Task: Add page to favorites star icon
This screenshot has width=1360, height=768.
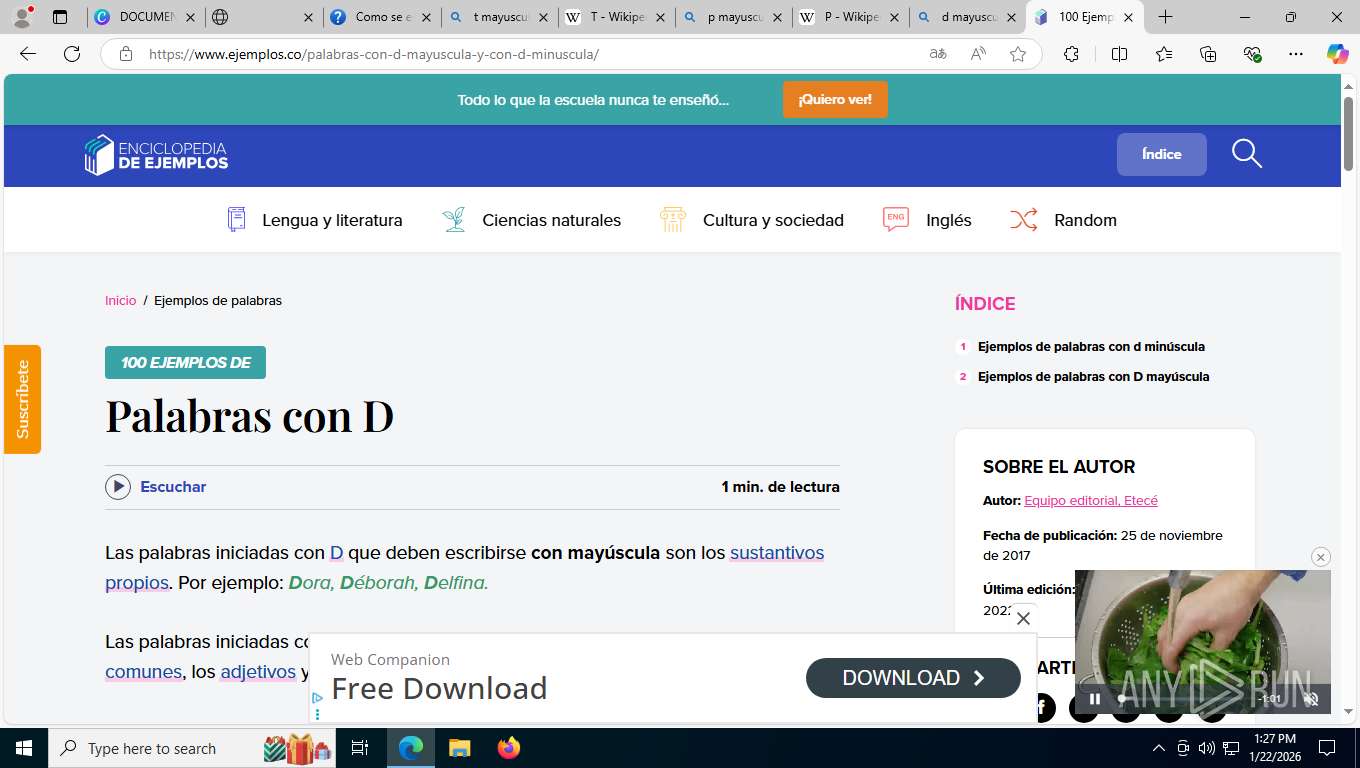Action: pyautogui.click(x=1018, y=54)
